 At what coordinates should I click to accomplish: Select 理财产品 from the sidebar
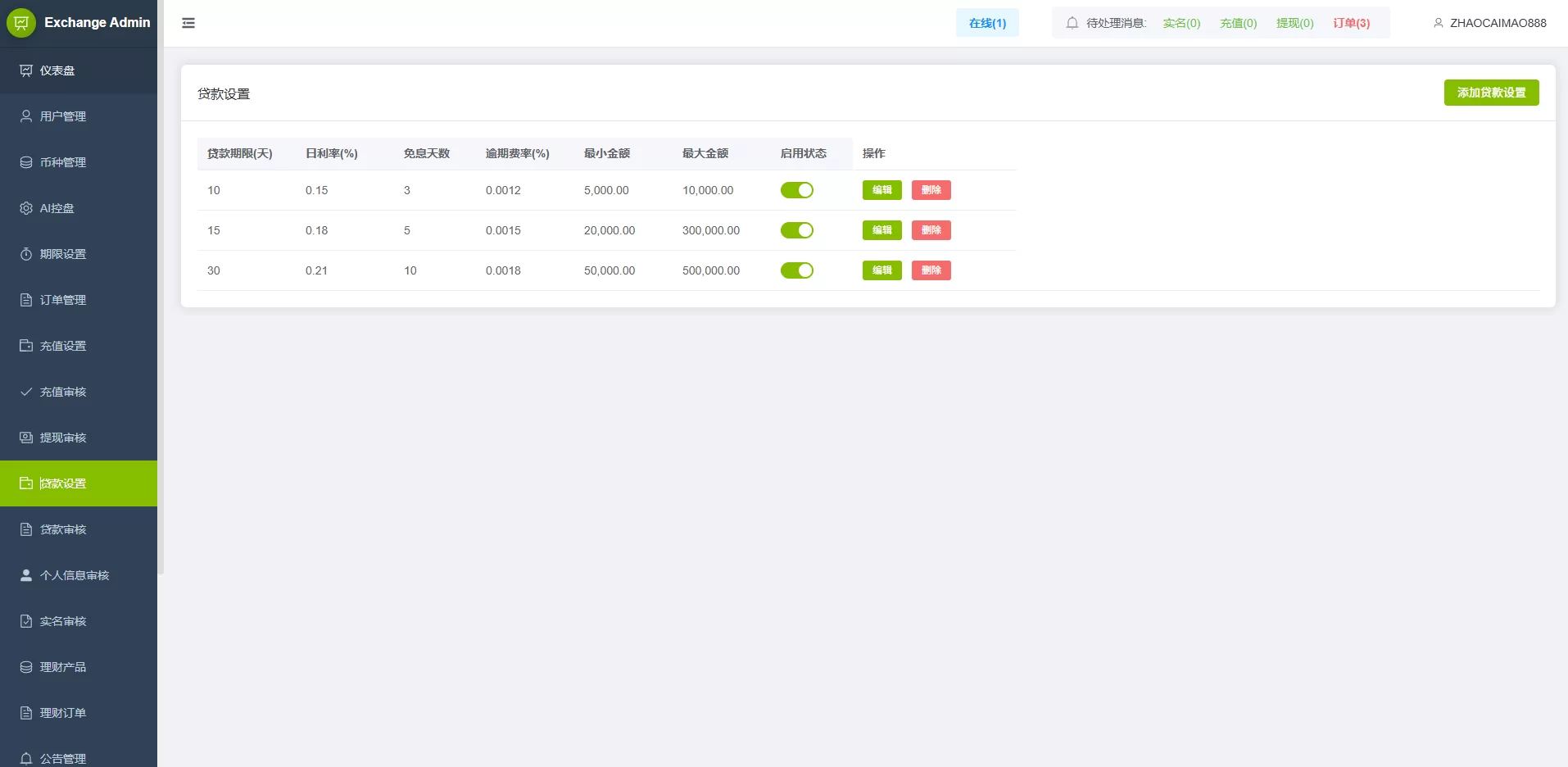(x=63, y=667)
